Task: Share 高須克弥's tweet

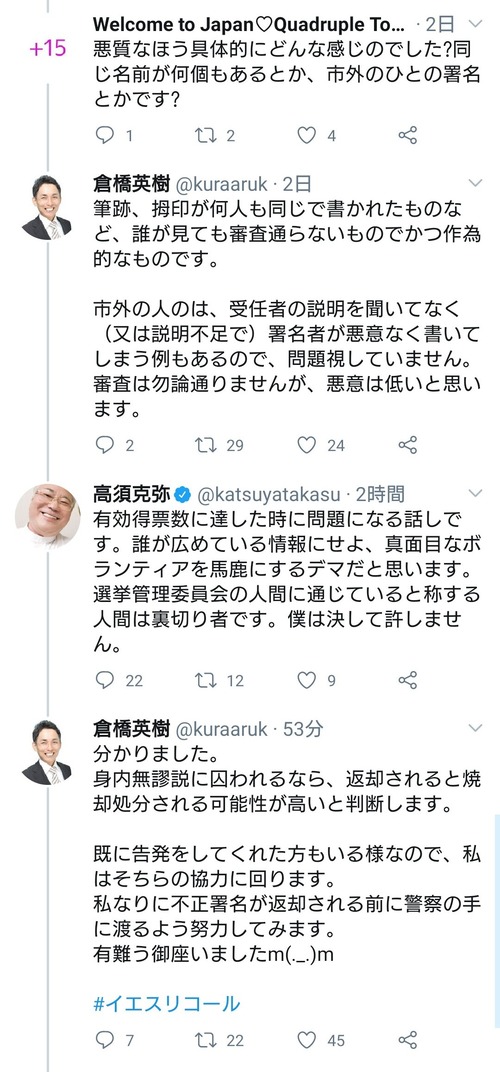Action: [x=408, y=680]
